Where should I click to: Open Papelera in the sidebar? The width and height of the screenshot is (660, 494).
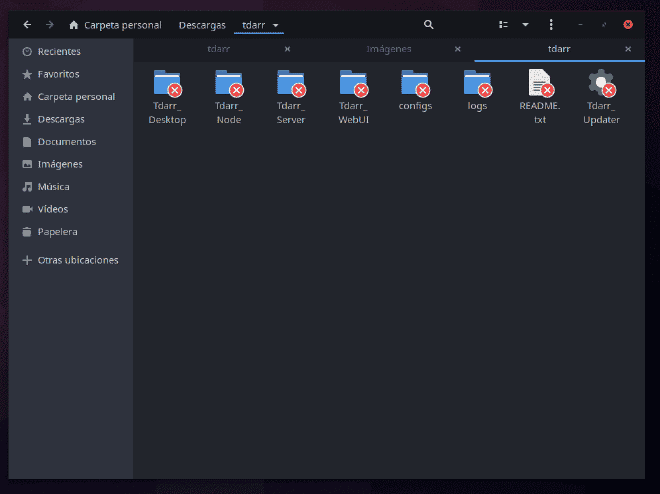[x=71, y=231]
